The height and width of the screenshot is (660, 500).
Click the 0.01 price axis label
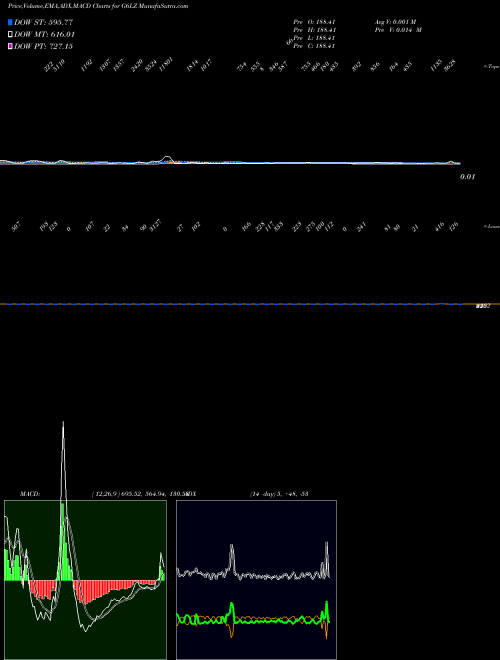467,177
